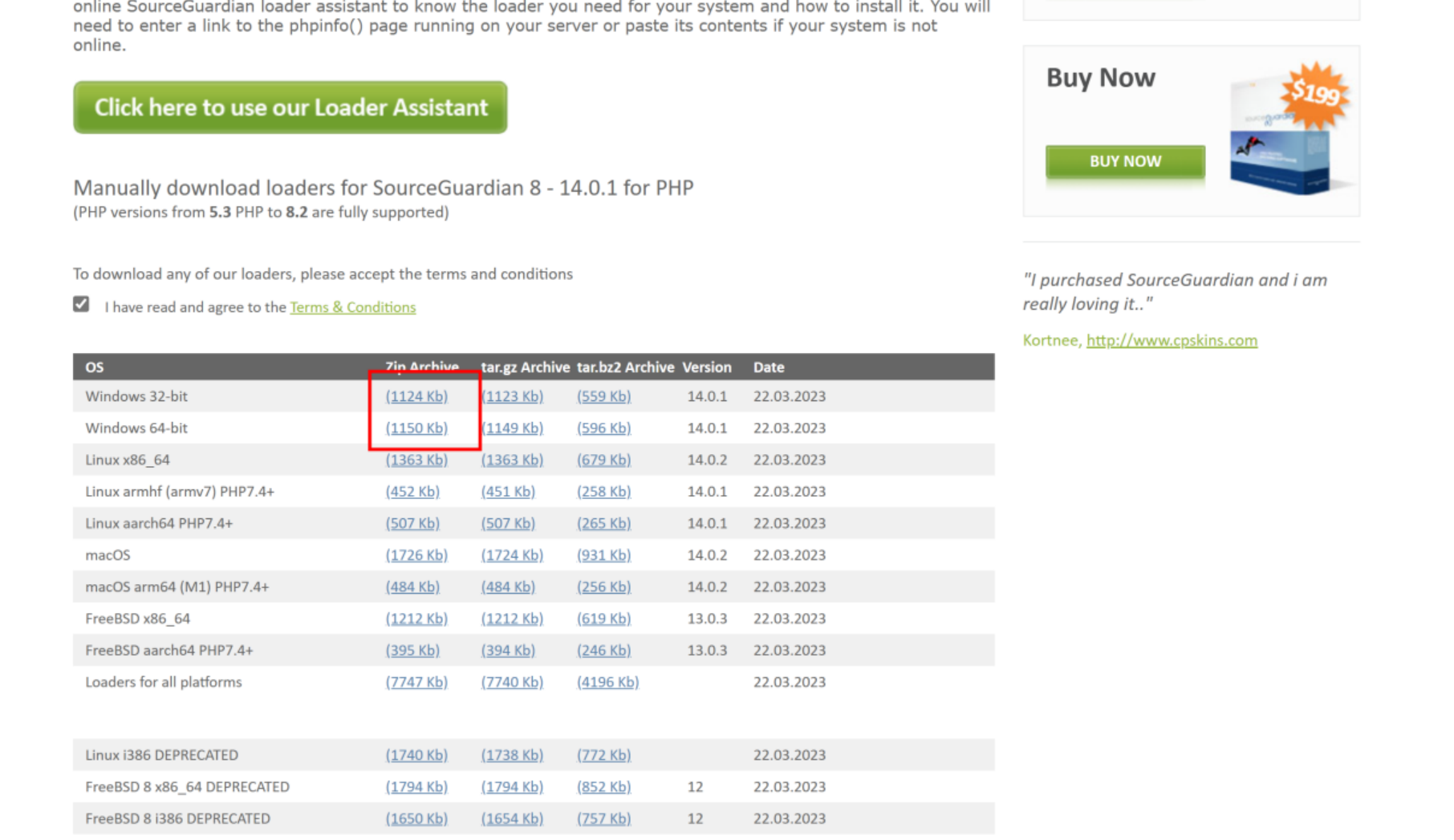Image resolution: width=1454 pixels, height=840 pixels.
Task: Download macOS arm64 M1 tar.bz2 (256 Kb)
Action: click(603, 587)
